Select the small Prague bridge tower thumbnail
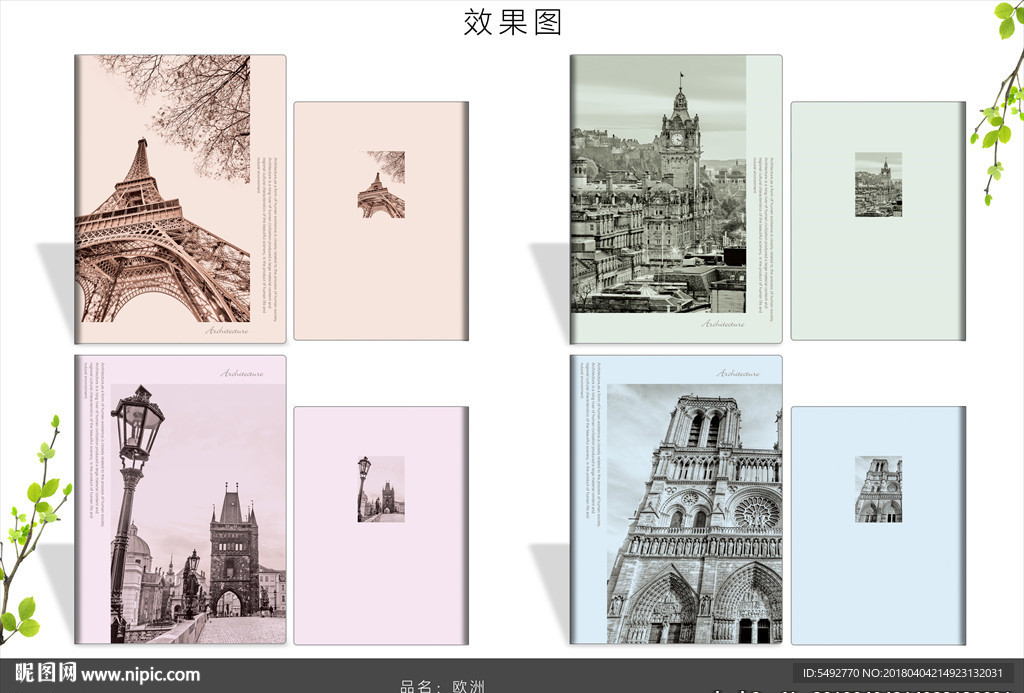The height and width of the screenshot is (693, 1024). (x=381, y=489)
